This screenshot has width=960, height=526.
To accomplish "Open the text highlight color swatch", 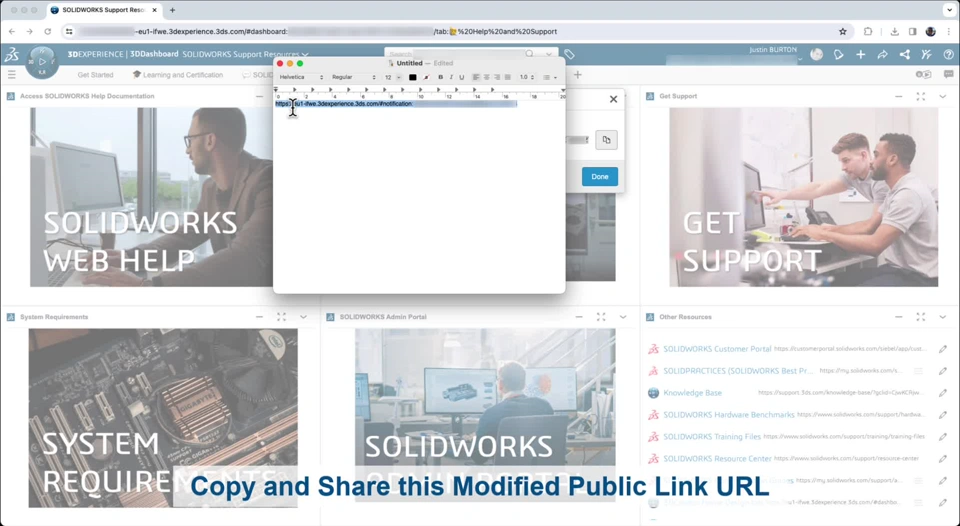I will click(426, 77).
